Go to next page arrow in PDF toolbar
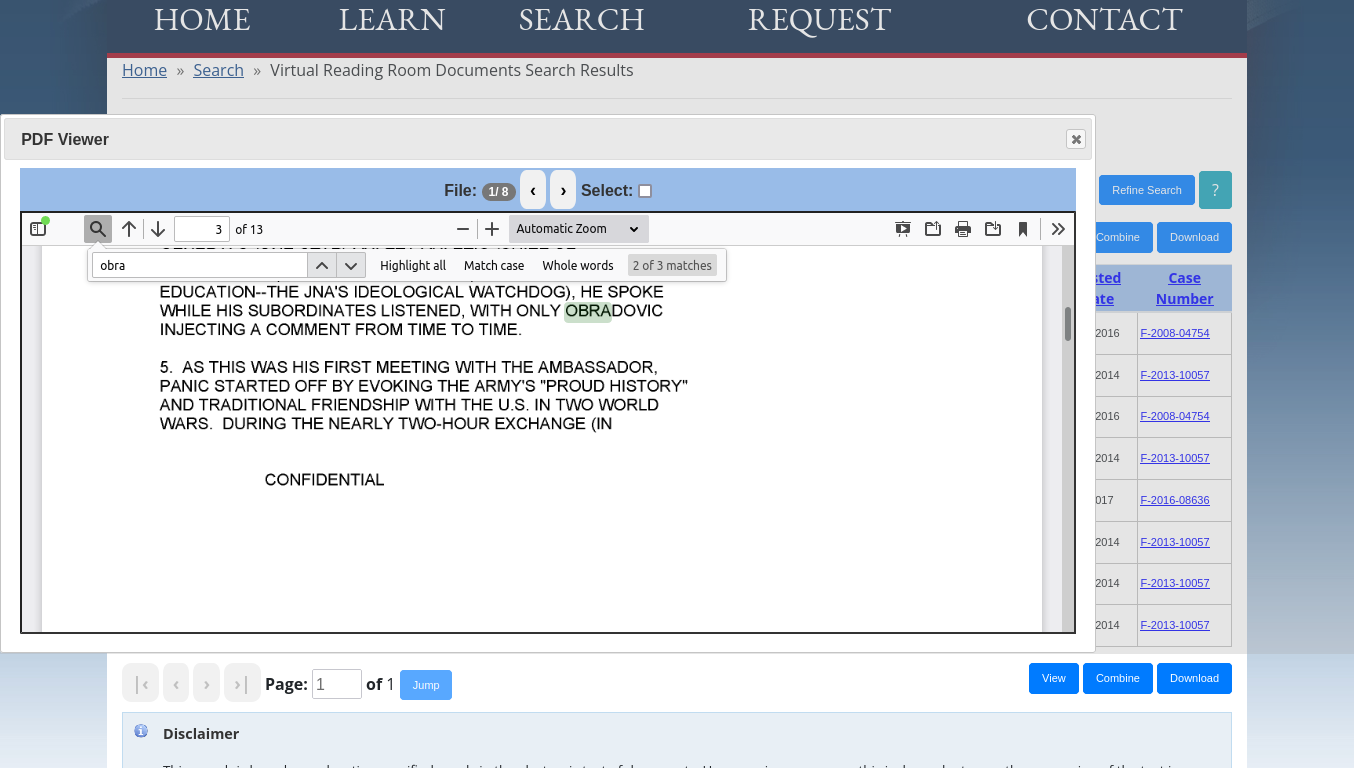 (x=158, y=229)
